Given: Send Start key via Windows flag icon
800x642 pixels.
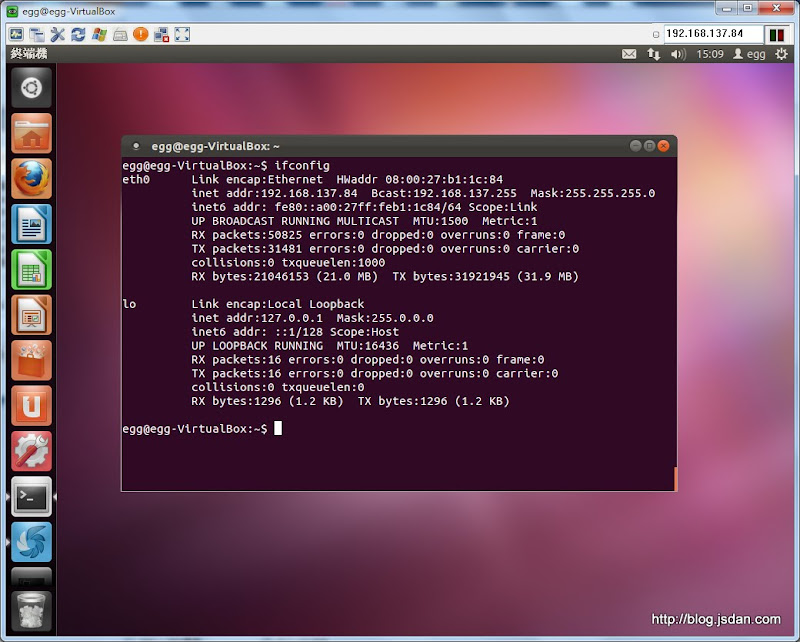Looking at the screenshot, I should coord(99,34).
